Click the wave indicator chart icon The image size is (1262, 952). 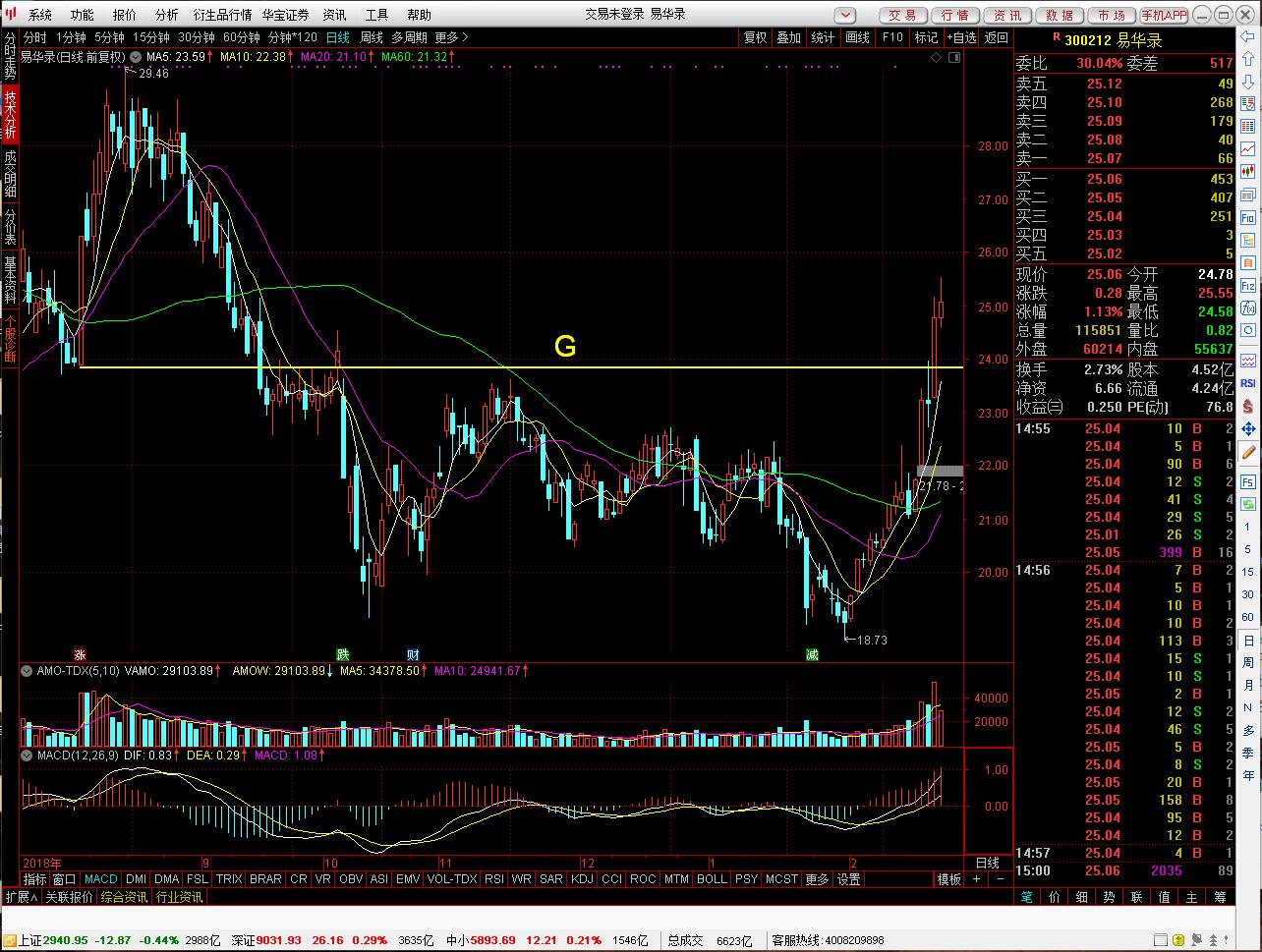coord(1248,361)
